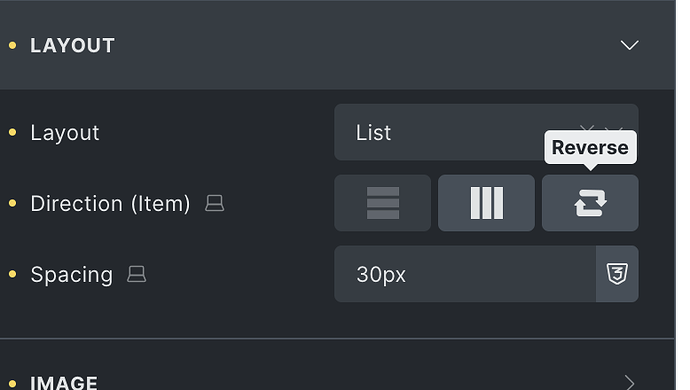690x390 pixels.
Task: Click the breakpoint laptop icon beside Spacing
Action: coord(136,274)
